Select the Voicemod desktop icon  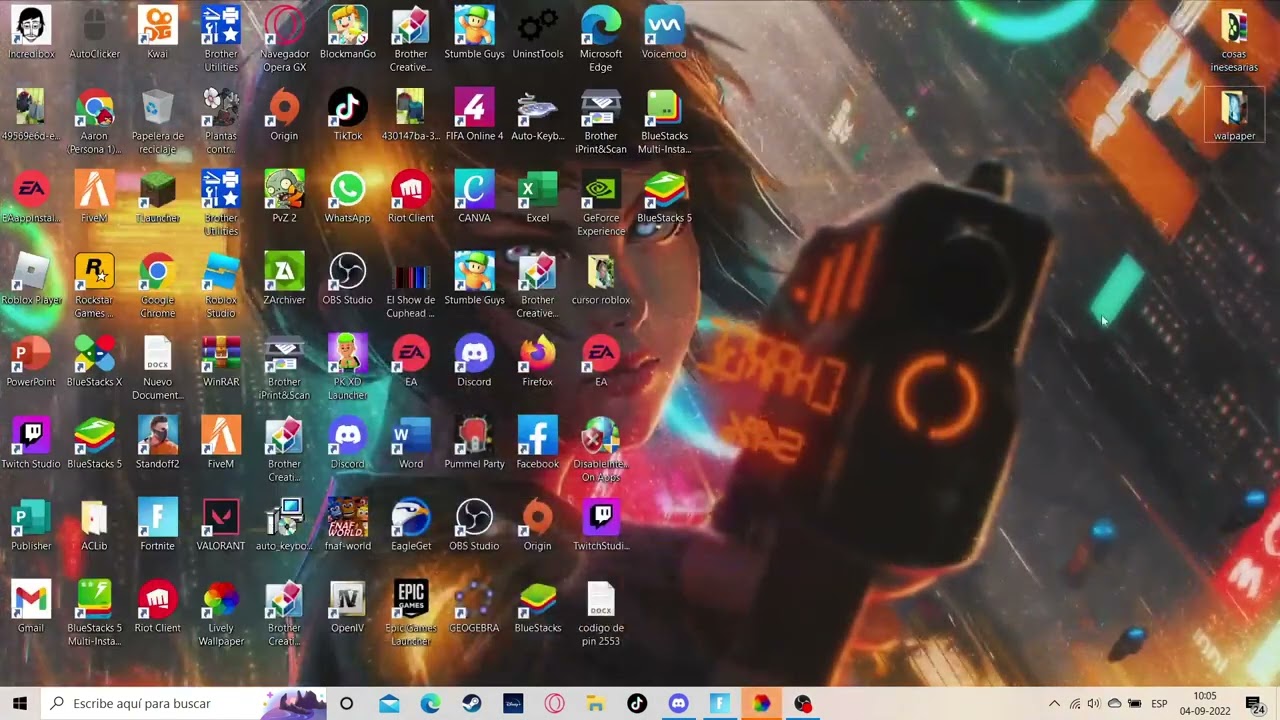click(664, 33)
